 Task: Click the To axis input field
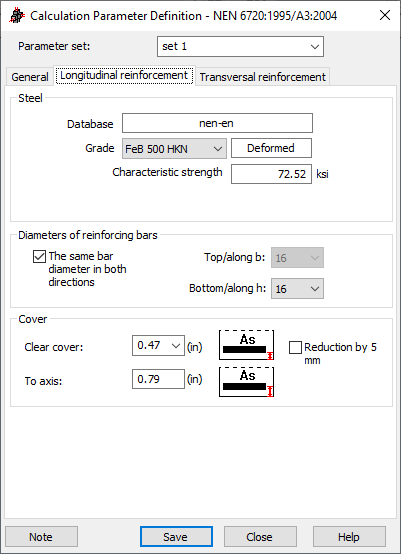coord(158,379)
